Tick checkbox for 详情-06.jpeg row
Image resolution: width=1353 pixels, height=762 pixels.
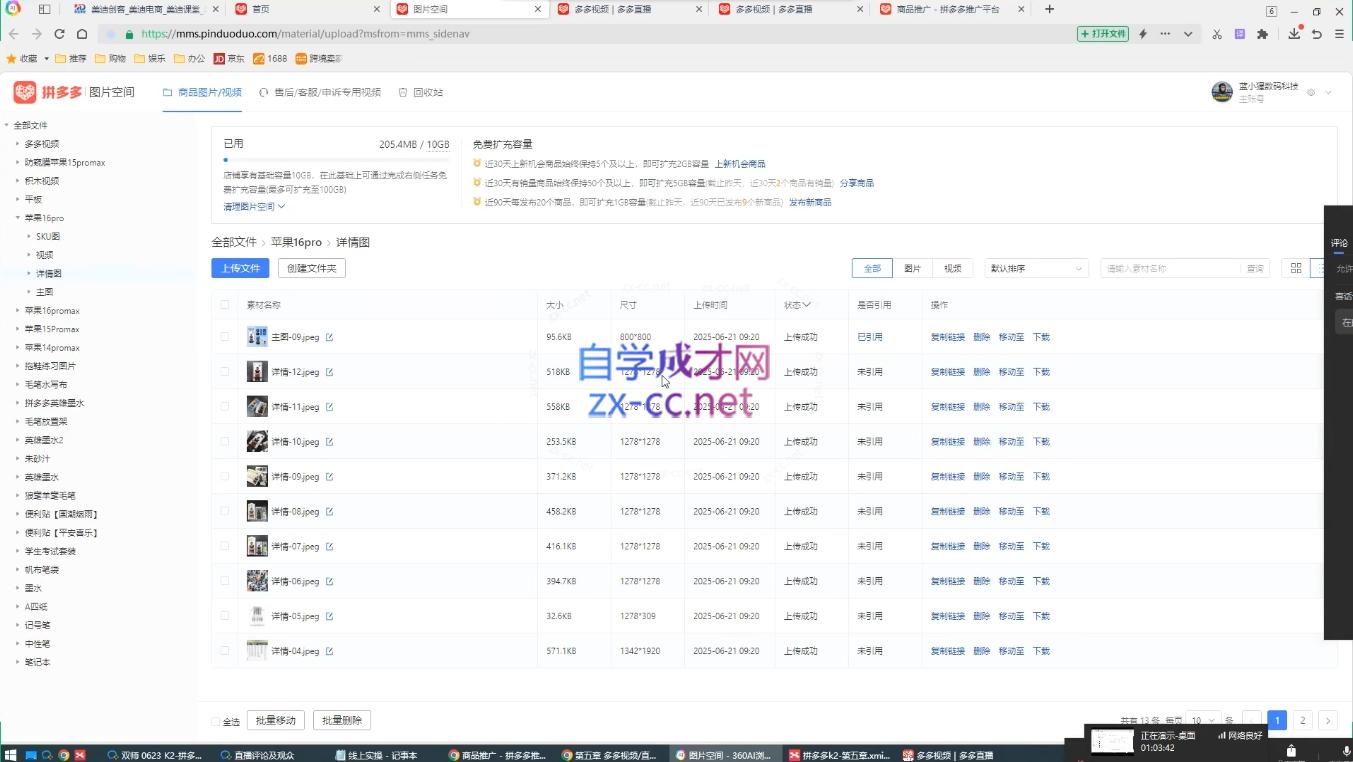[225, 581]
